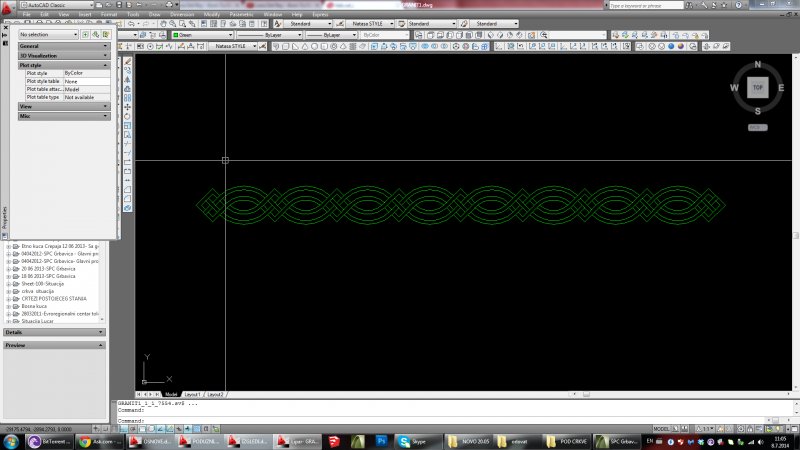800x450 pixels.
Task: Select the Move tool in modify toolbar
Action: 128,107
